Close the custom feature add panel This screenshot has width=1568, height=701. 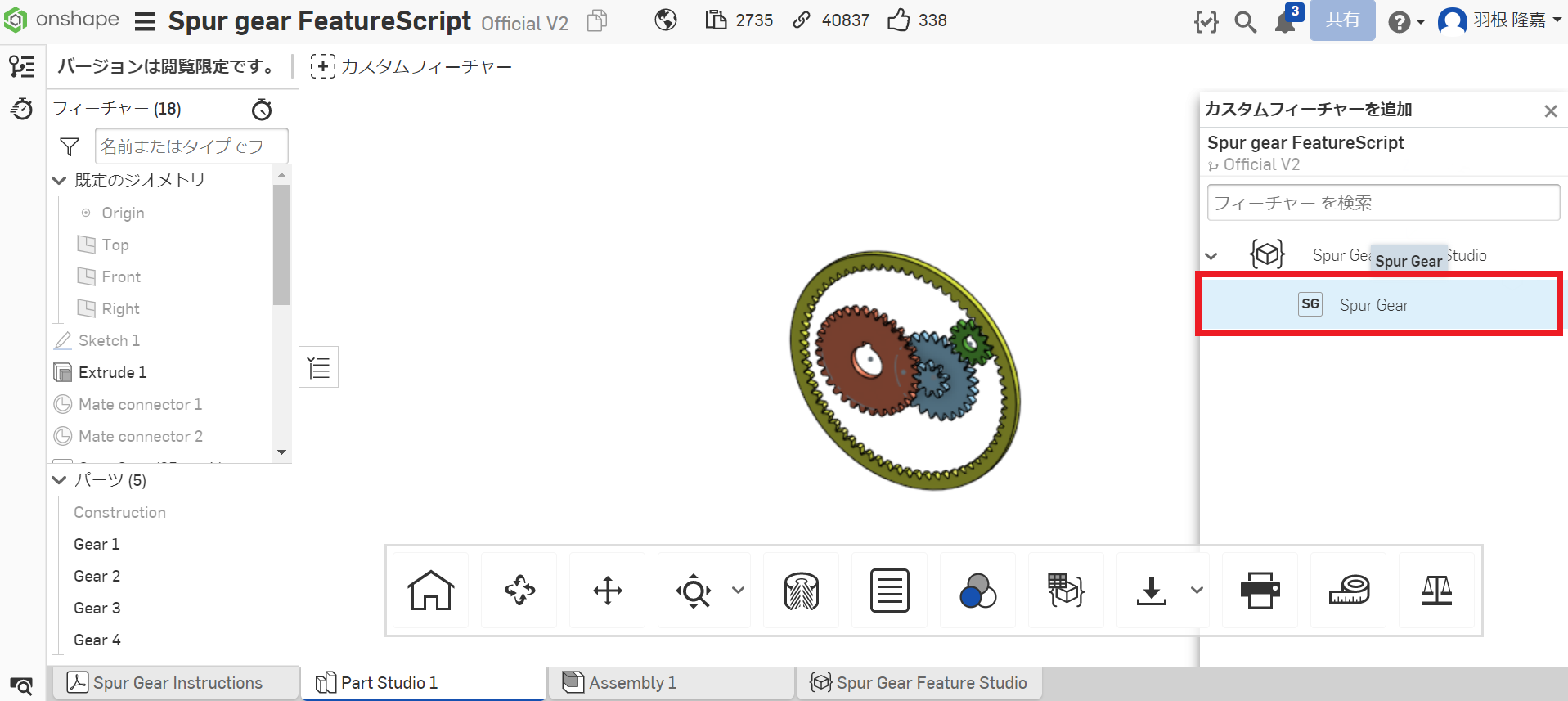[x=1550, y=110]
